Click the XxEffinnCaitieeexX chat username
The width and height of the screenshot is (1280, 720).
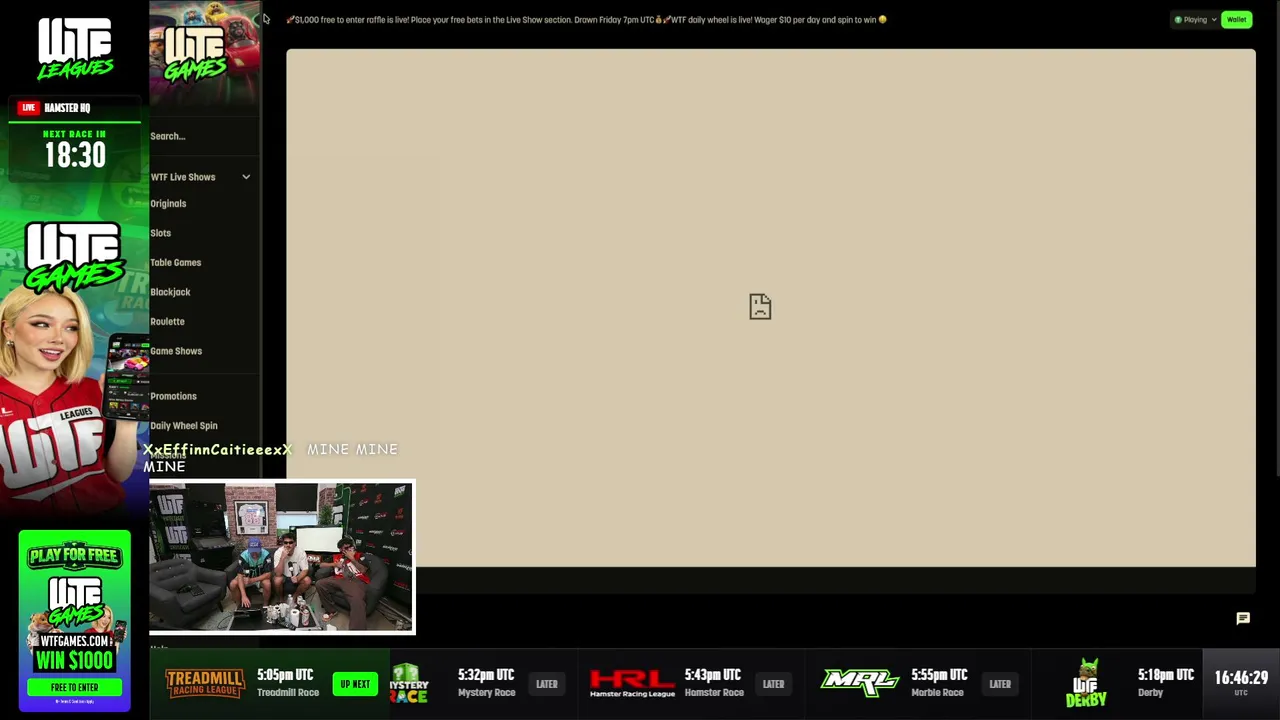click(217, 450)
